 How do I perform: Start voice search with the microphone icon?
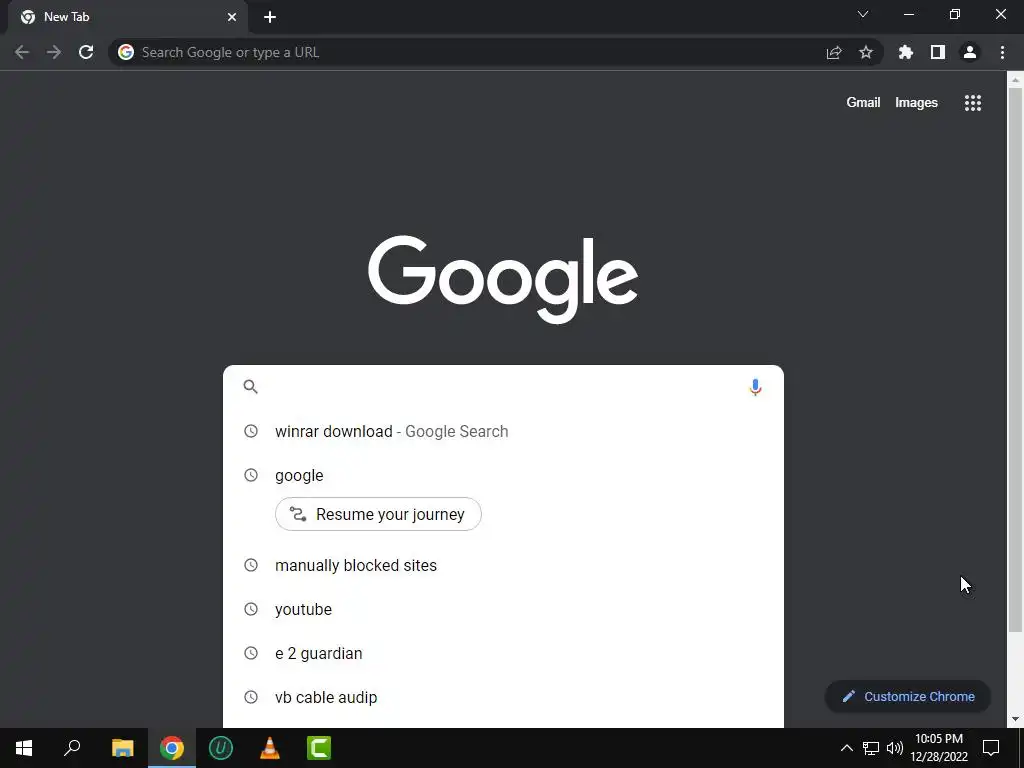tap(755, 387)
